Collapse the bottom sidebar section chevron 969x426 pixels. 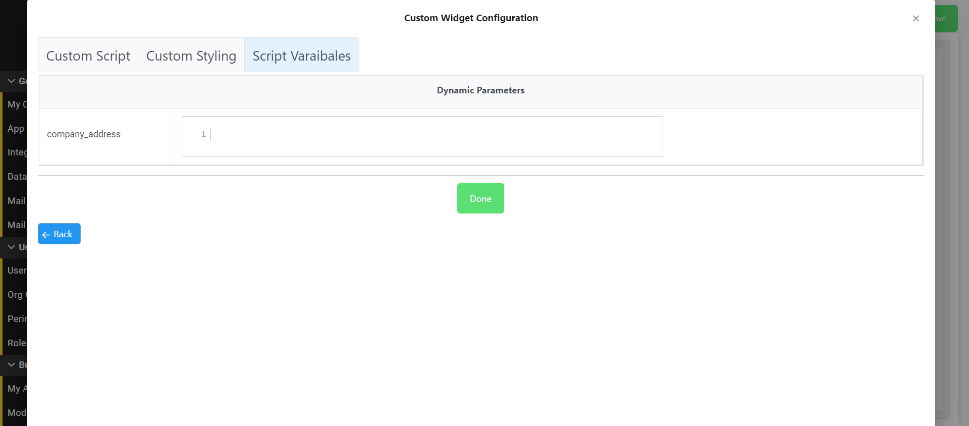coord(11,365)
